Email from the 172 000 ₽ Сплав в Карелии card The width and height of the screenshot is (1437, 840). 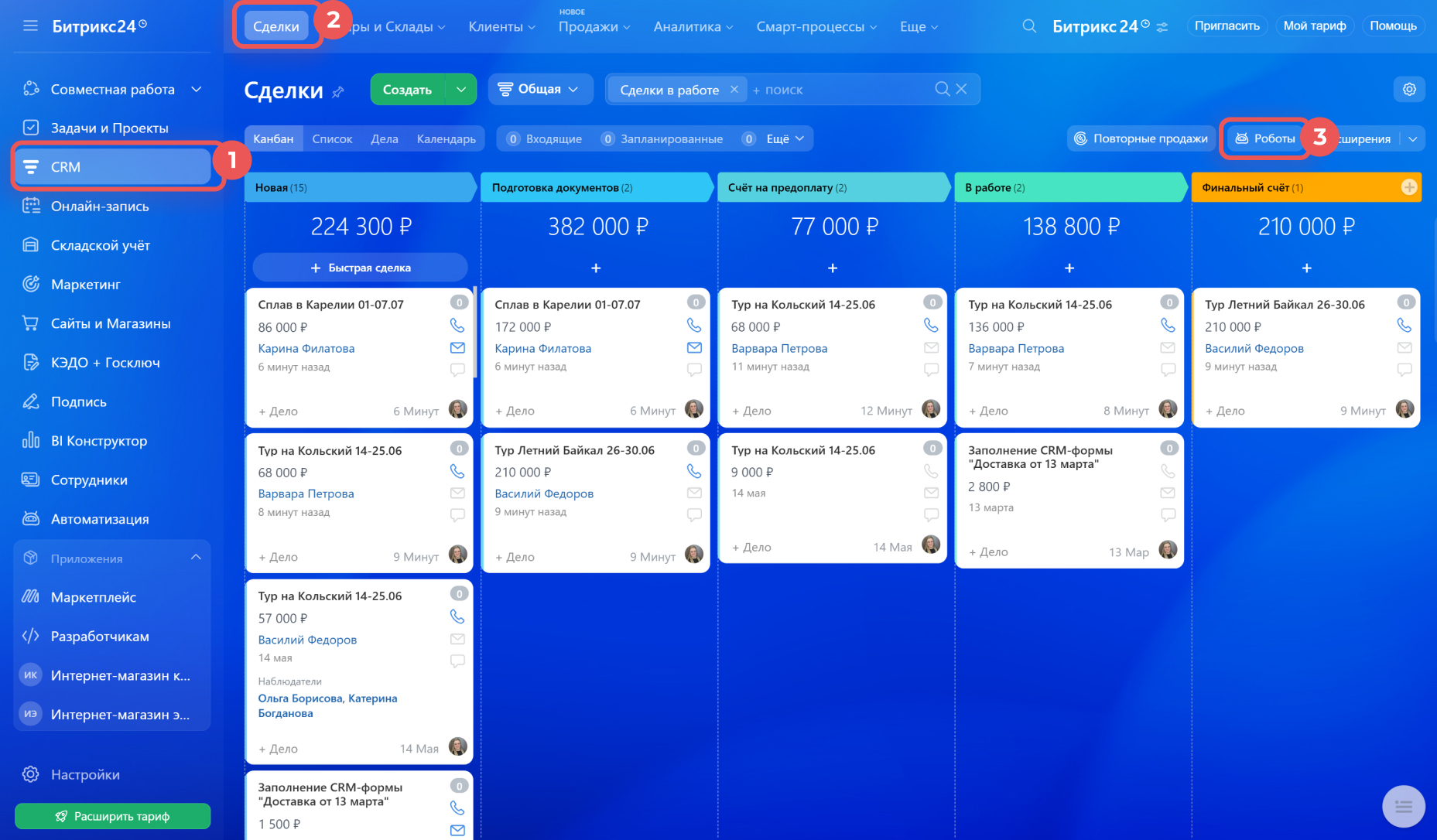[x=694, y=348]
